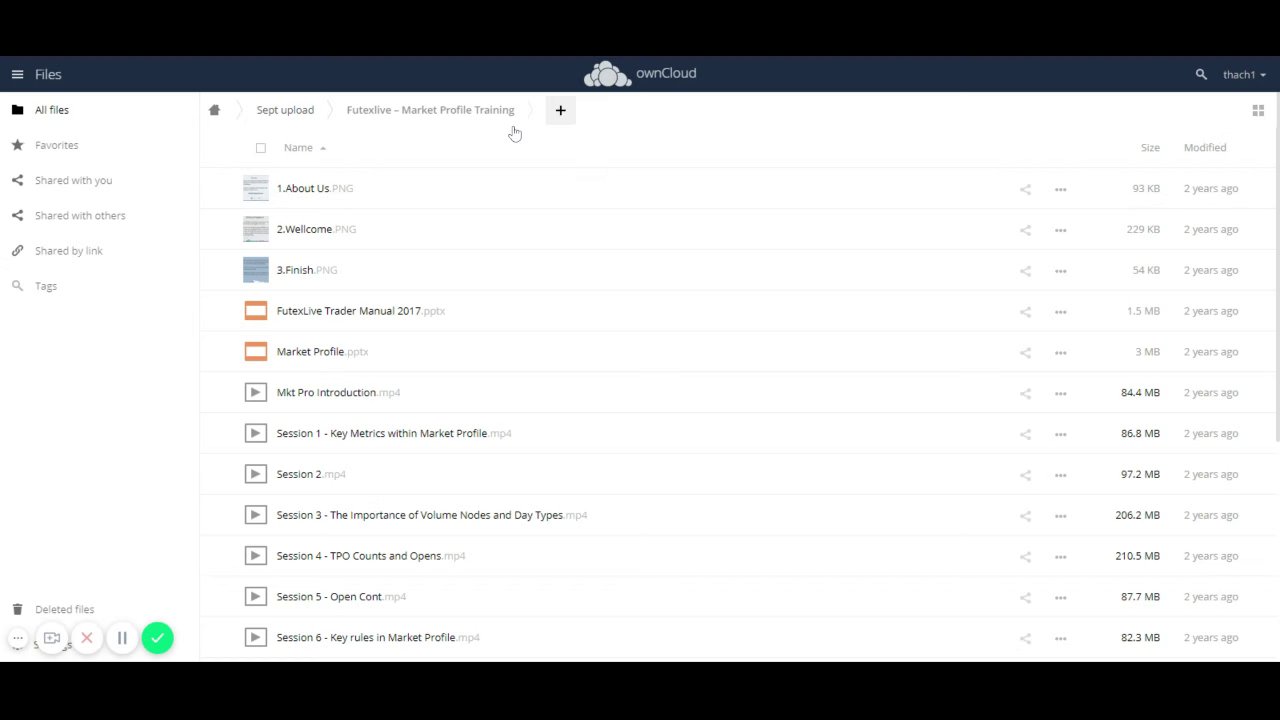Share the 1.About Us.PNG file
Image resolution: width=1280 pixels, height=720 pixels.
(x=1025, y=189)
